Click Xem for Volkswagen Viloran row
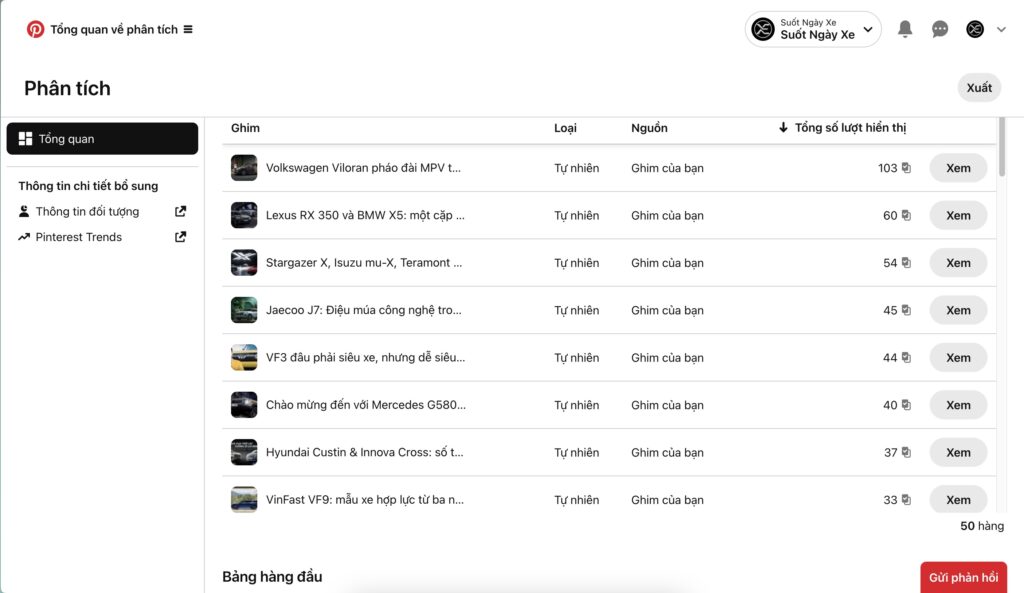The height and width of the screenshot is (593, 1024). point(958,168)
